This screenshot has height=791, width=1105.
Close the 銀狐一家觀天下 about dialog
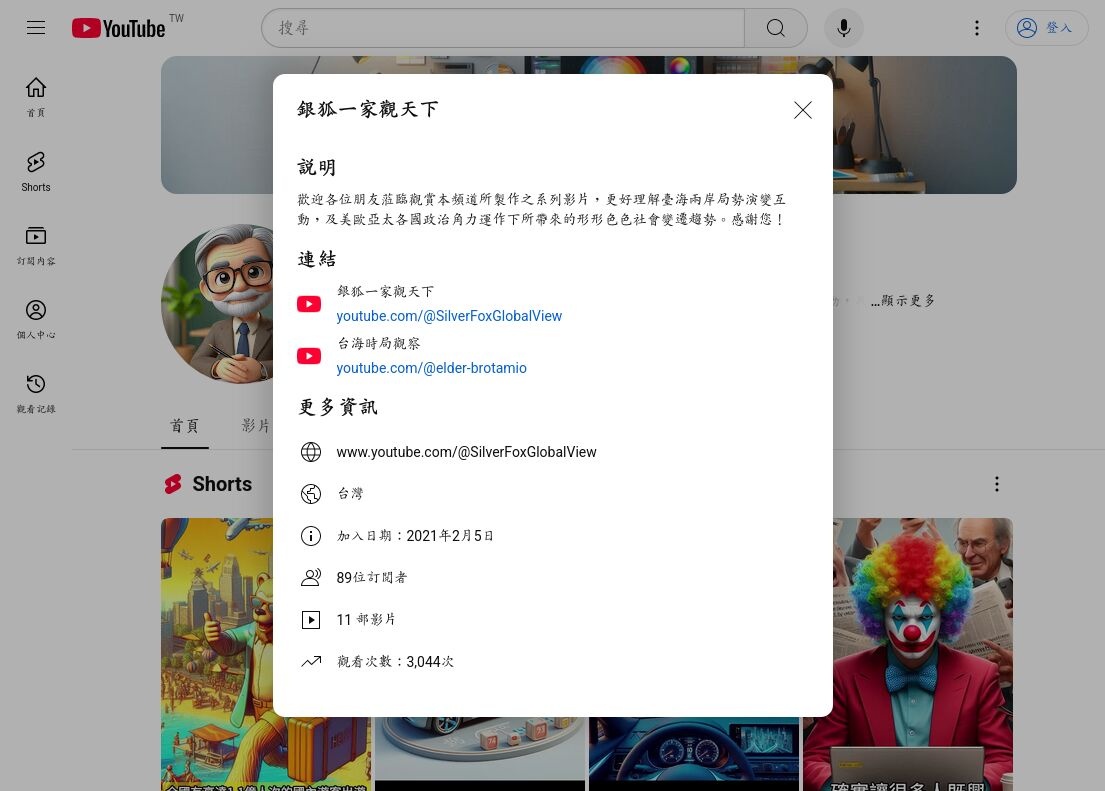click(x=803, y=110)
